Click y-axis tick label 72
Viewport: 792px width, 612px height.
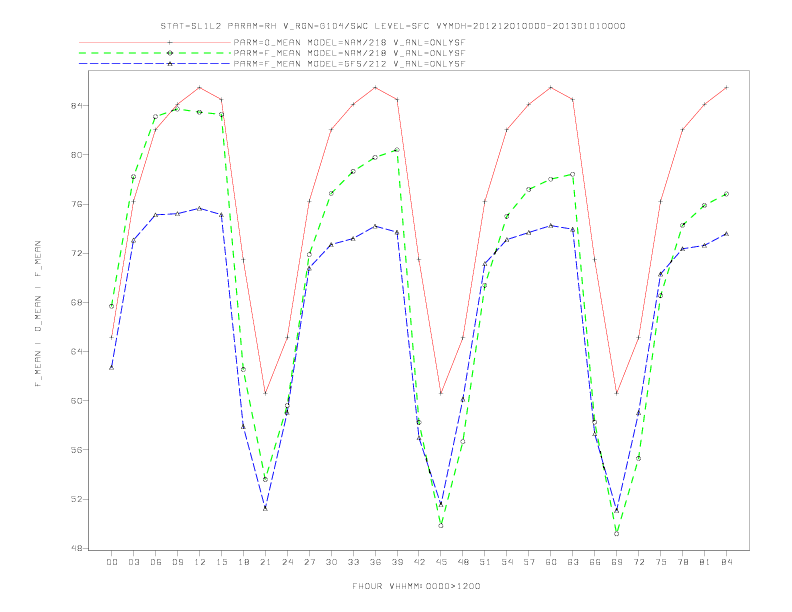tap(78, 253)
